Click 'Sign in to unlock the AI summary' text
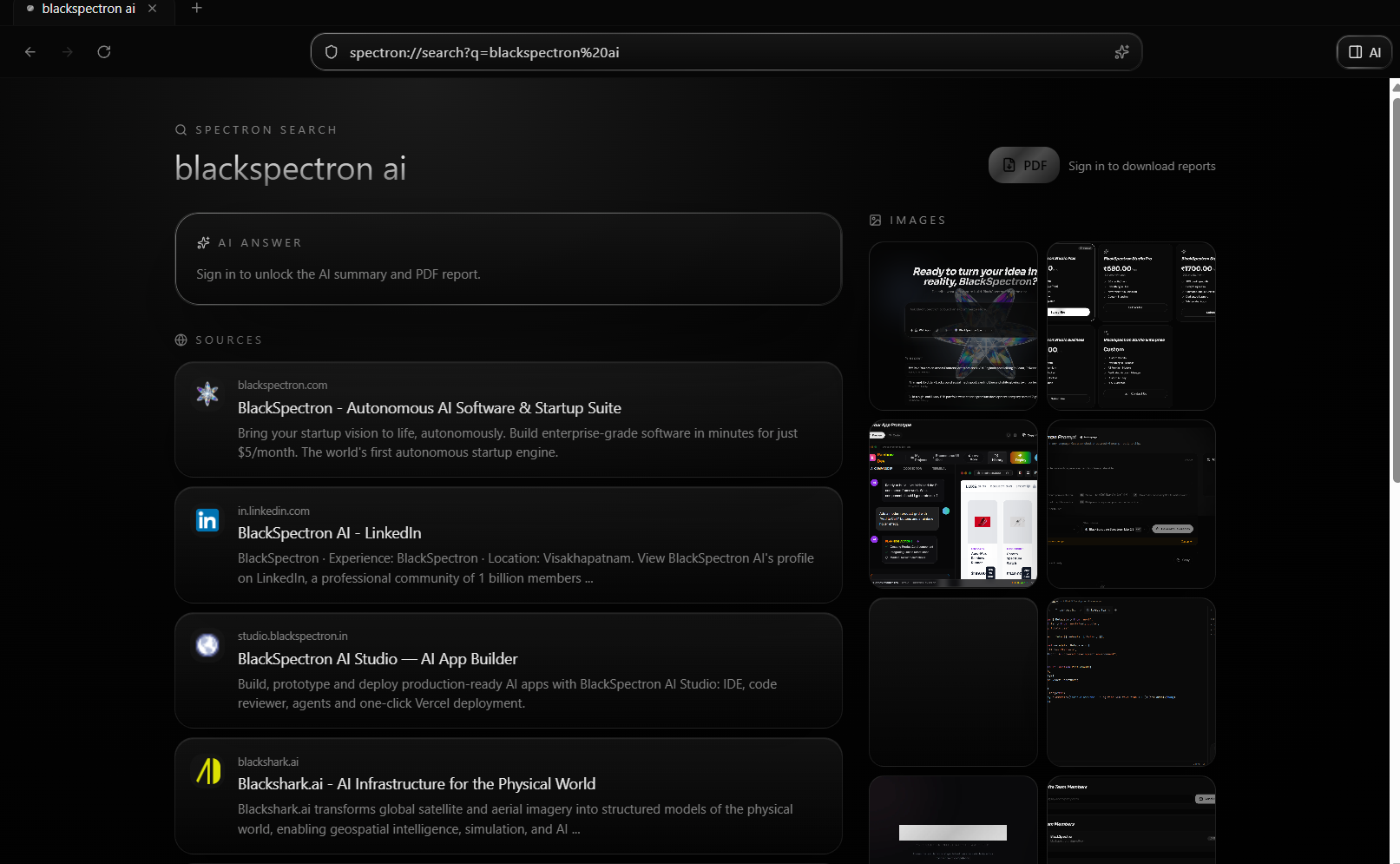This screenshot has height=864, width=1400. 338,274
